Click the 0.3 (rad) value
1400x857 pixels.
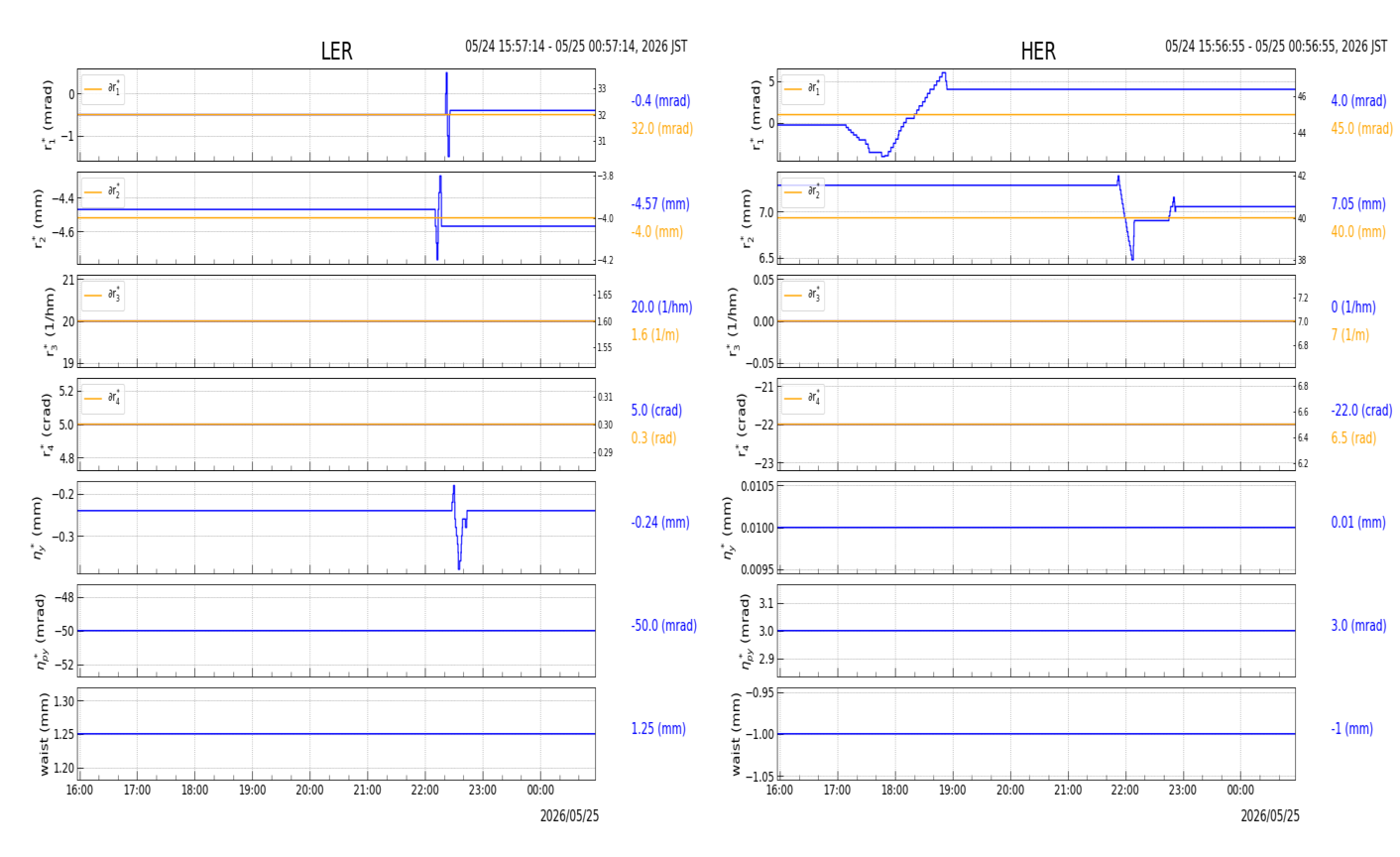tap(654, 437)
